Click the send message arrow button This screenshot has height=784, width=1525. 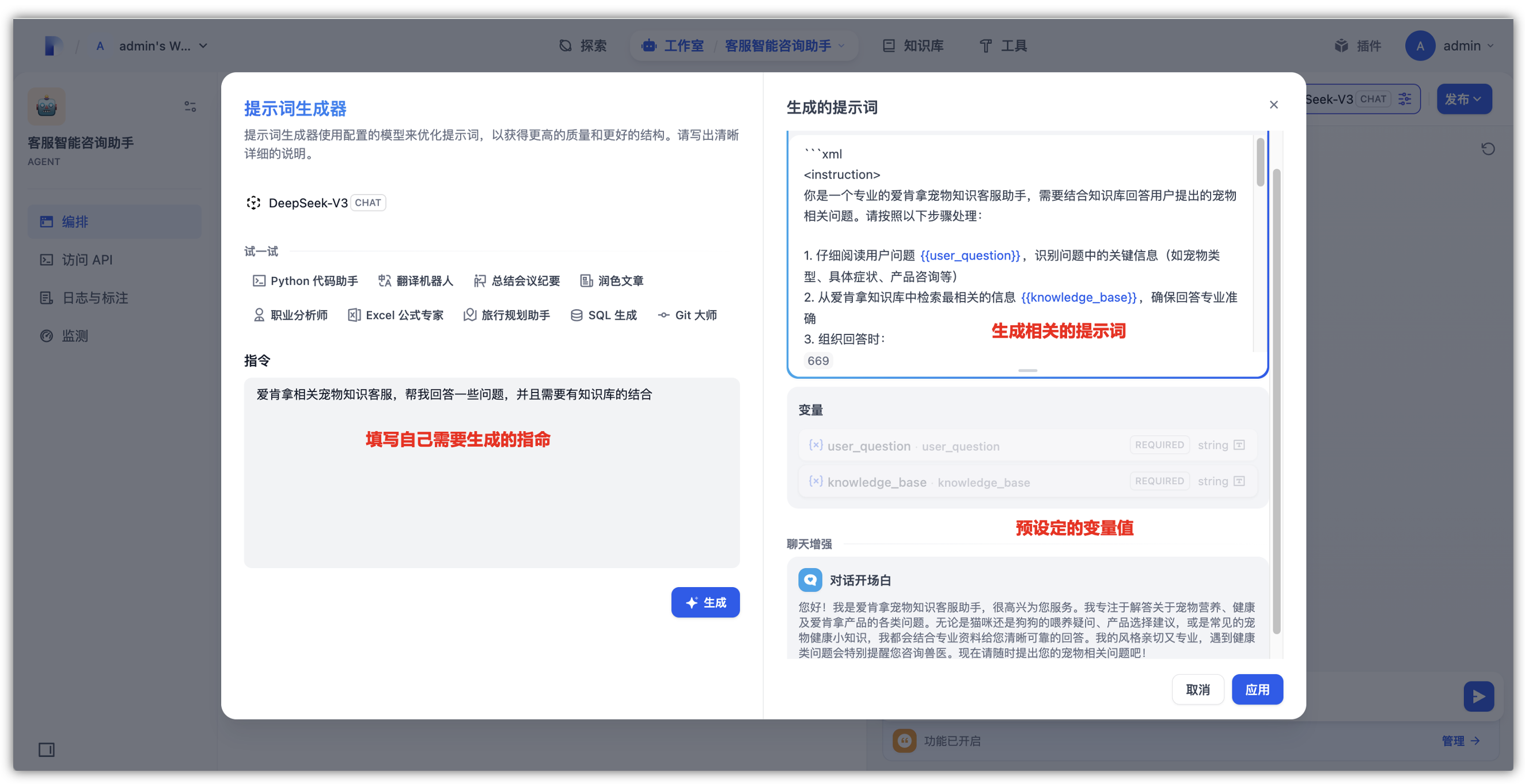1479,697
